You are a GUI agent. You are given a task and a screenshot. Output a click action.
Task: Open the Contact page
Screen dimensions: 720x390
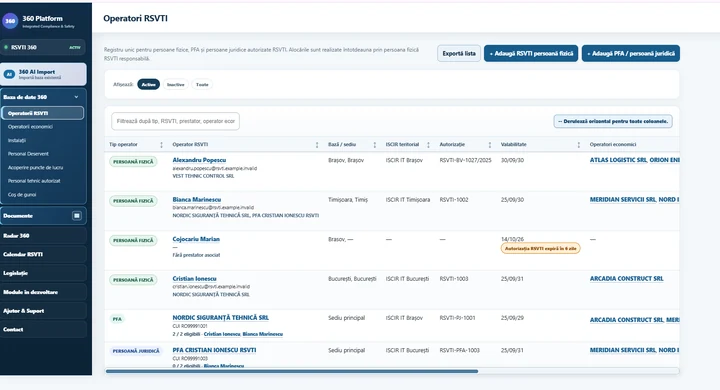coord(43,330)
